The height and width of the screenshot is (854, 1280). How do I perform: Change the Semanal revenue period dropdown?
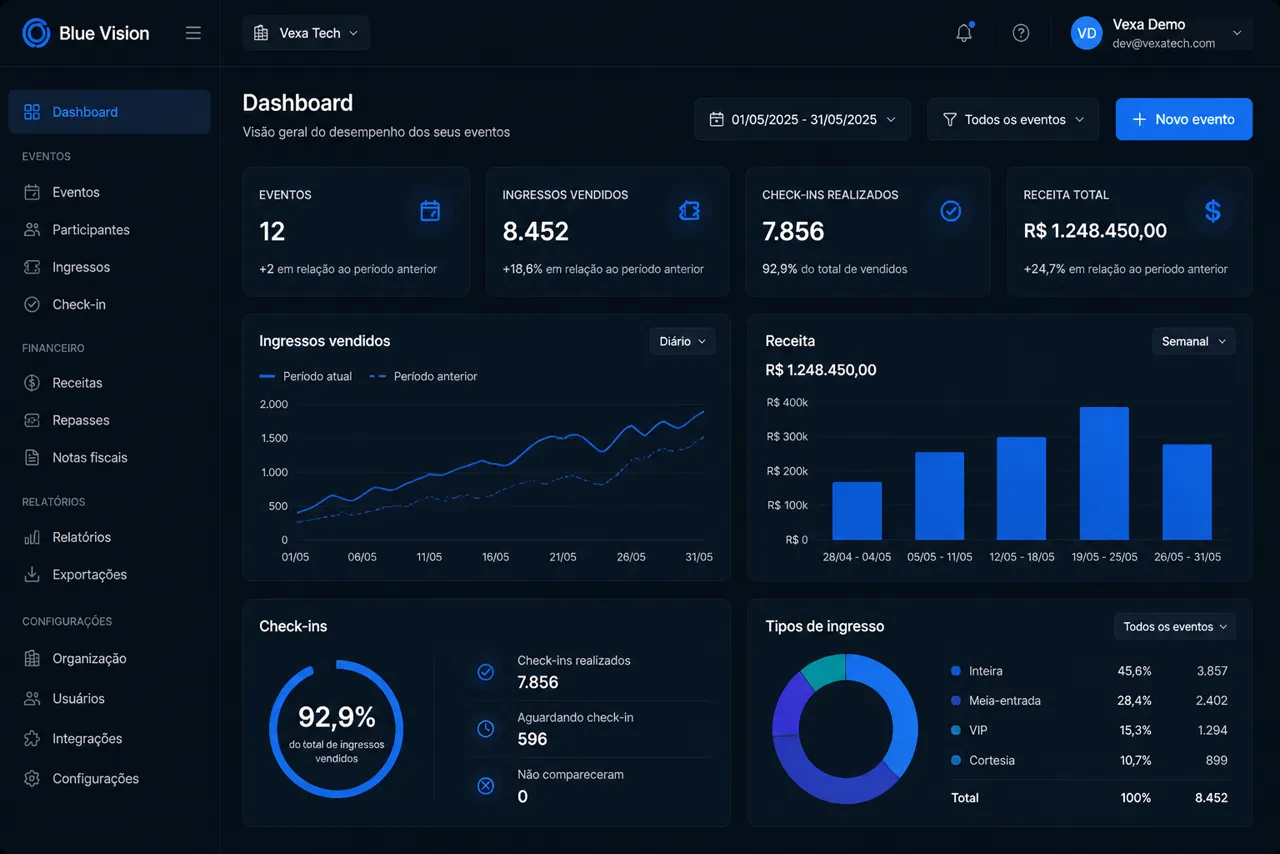click(x=1194, y=341)
